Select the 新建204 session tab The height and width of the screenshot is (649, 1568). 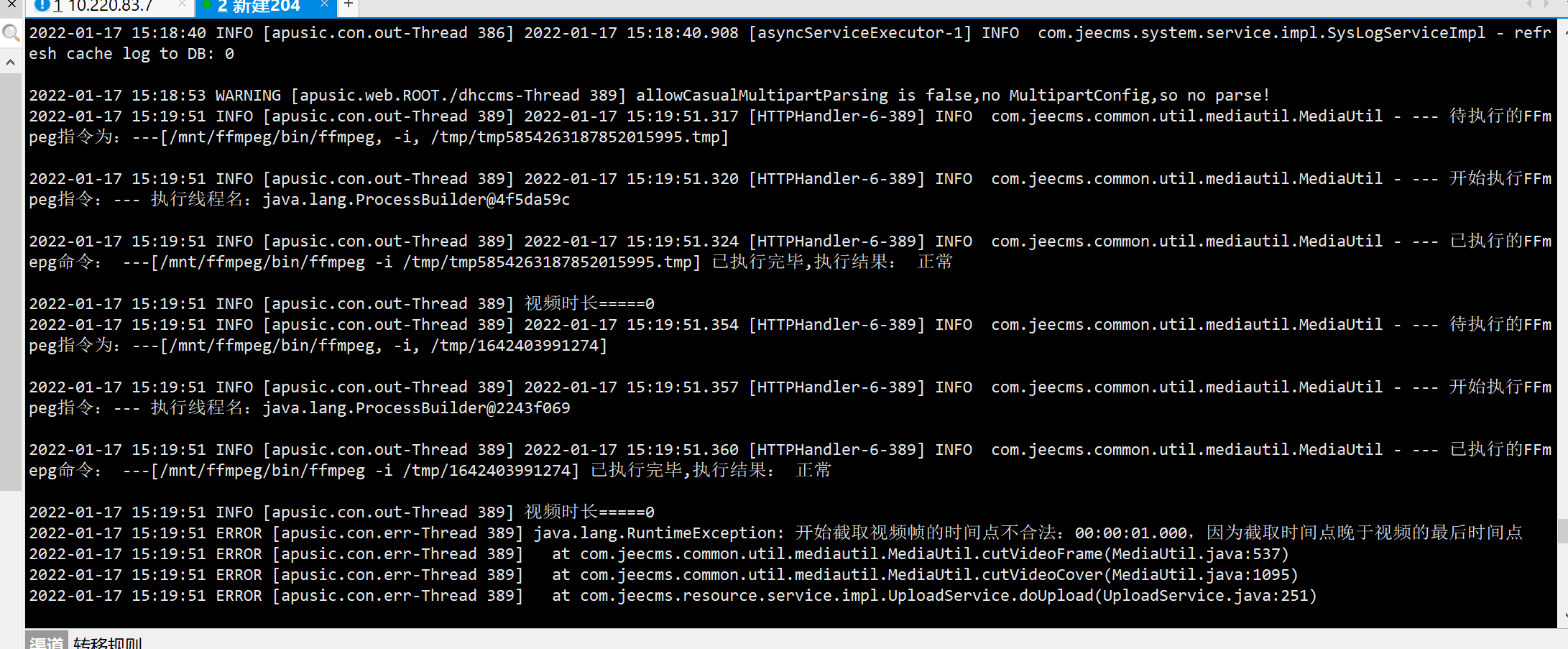259,6
